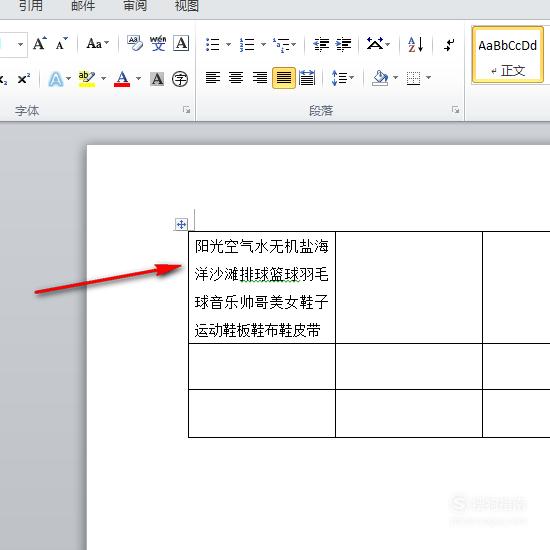Click the Shrink Font button
Screen dimensions: 550x550
(62, 44)
